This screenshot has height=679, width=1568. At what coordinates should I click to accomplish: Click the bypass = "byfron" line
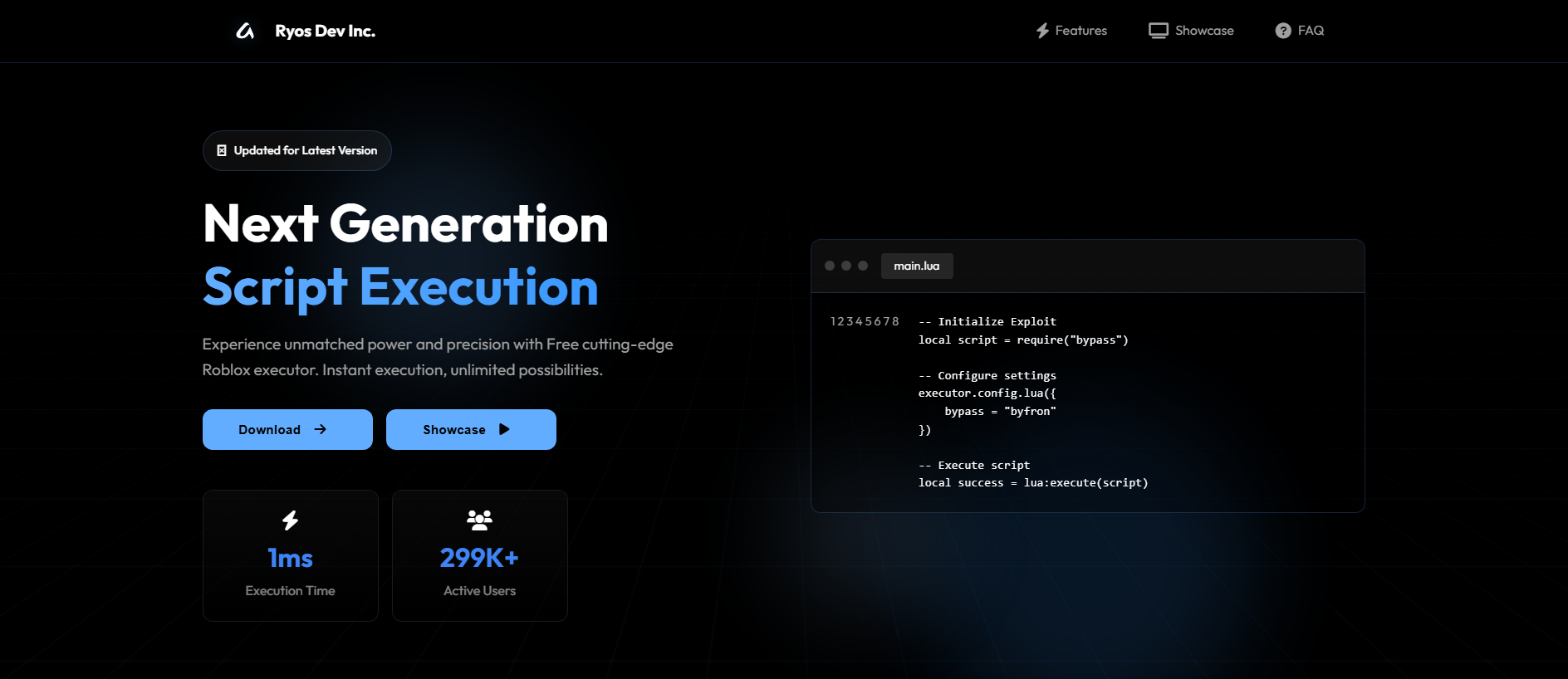click(x=1000, y=412)
